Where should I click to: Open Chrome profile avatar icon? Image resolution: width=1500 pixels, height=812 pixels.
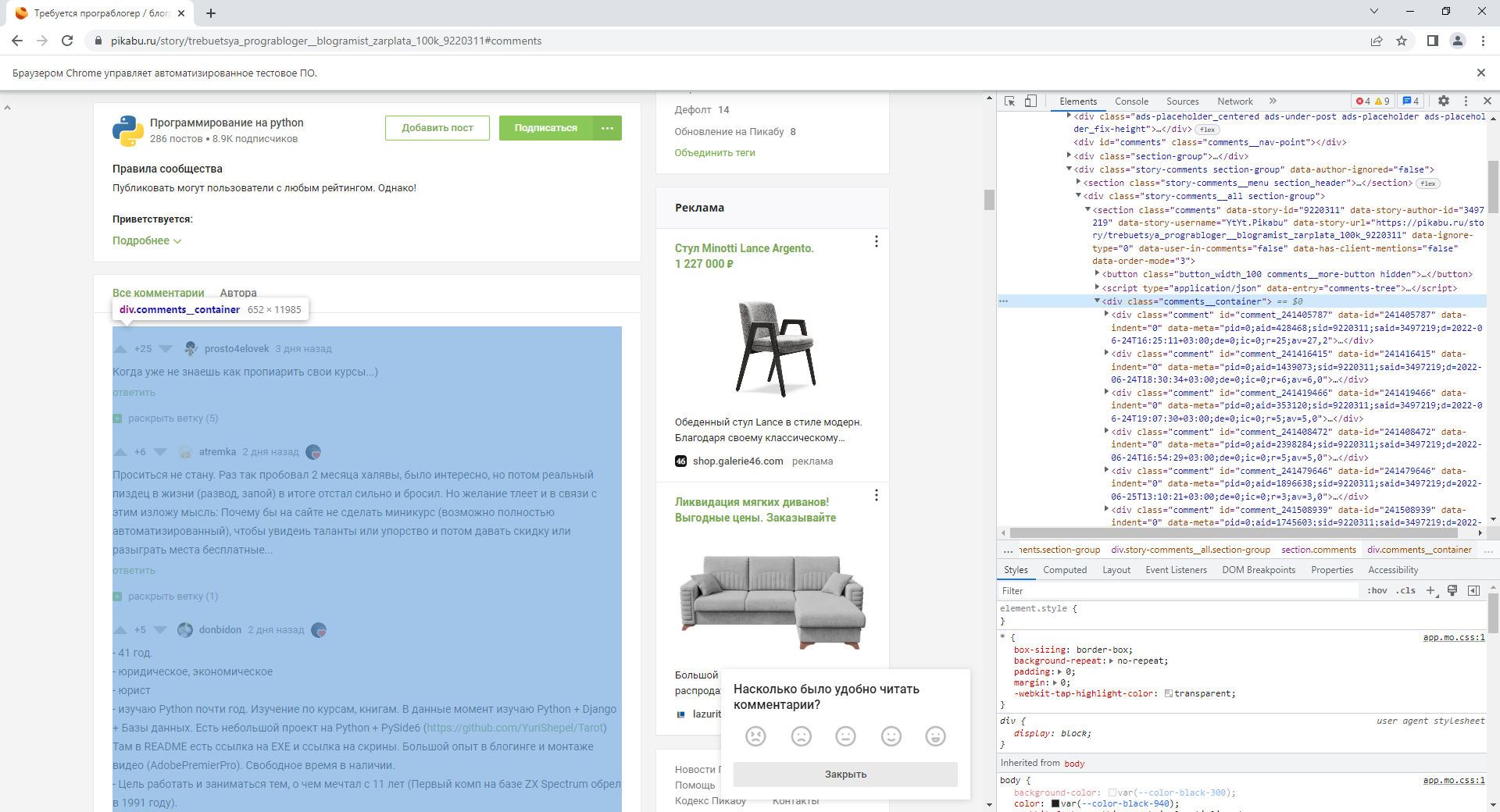click(x=1458, y=41)
